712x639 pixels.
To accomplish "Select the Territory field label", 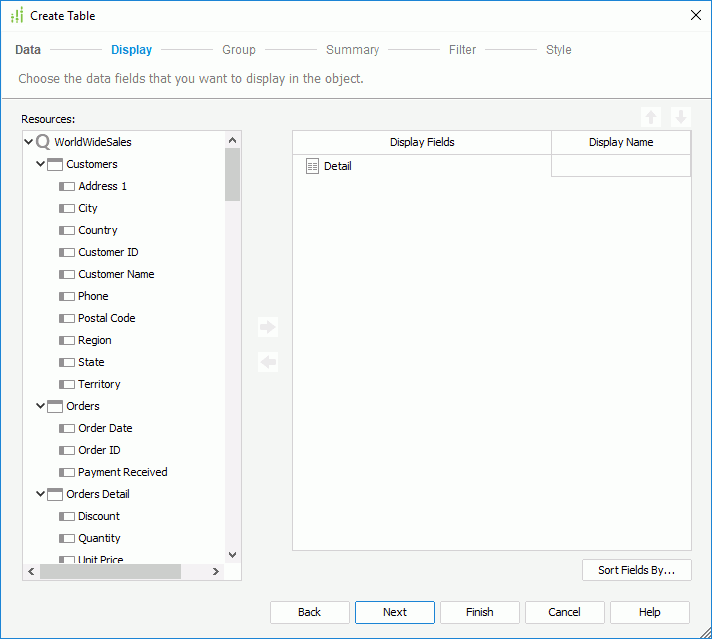I will click(99, 384).
